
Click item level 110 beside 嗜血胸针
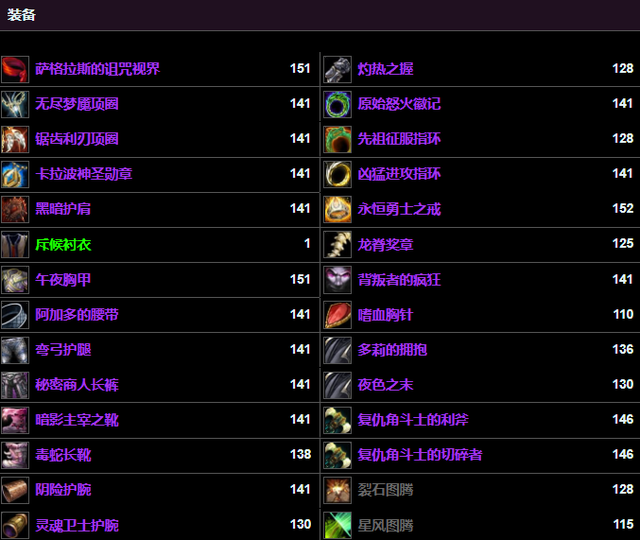(623, 314)
